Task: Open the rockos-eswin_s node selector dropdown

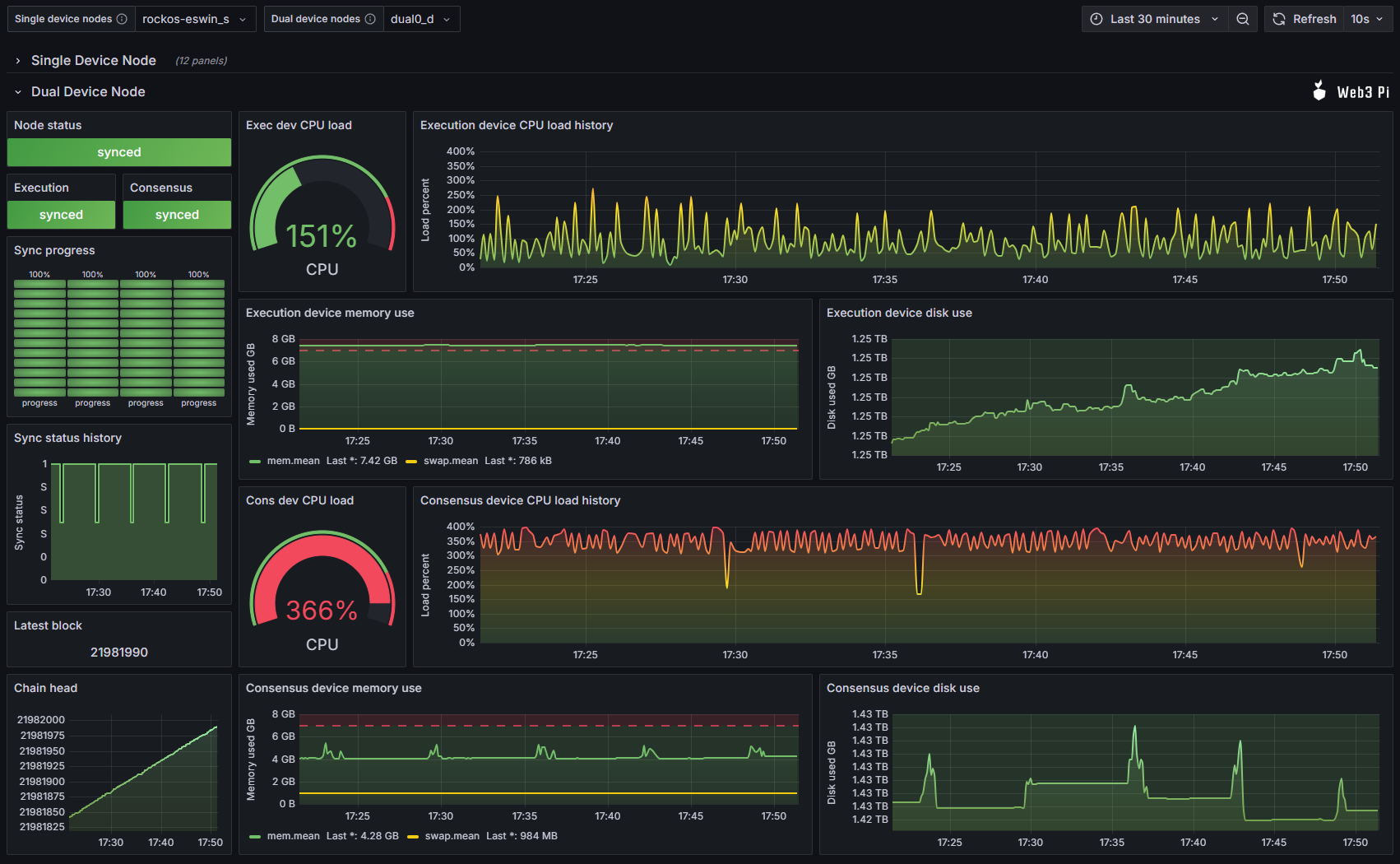Action: coord(195,18)
